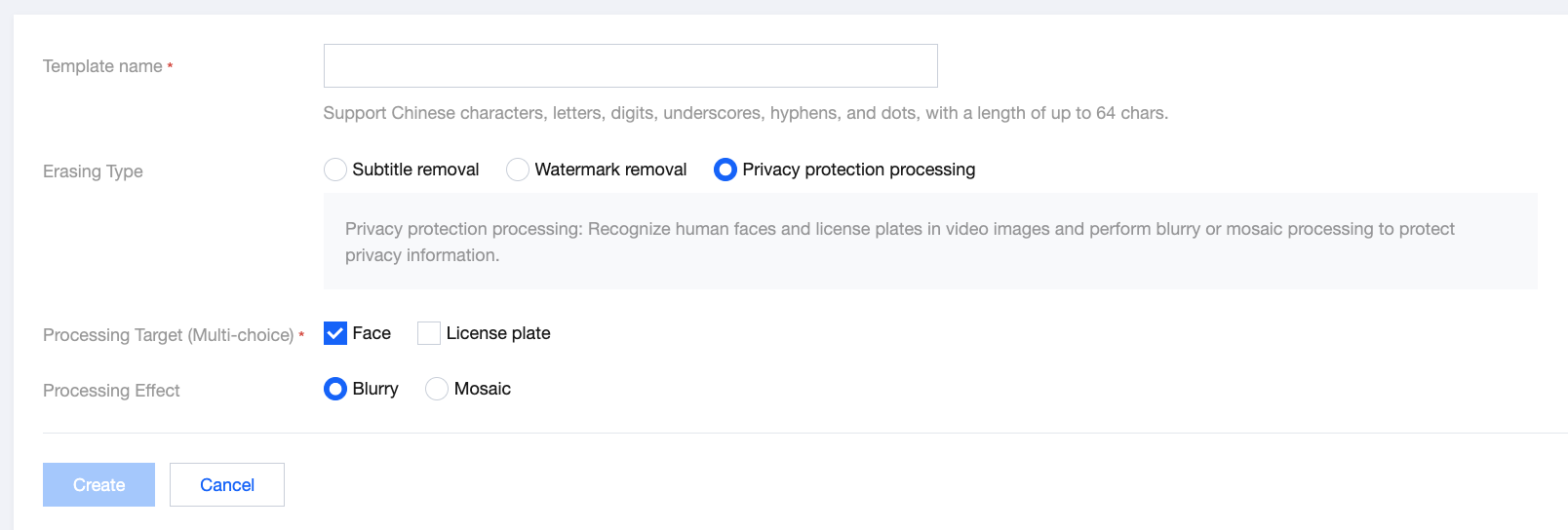Enable the License plate checkbox
Viewport: 1568px width, 530px height.
point(429,333)
